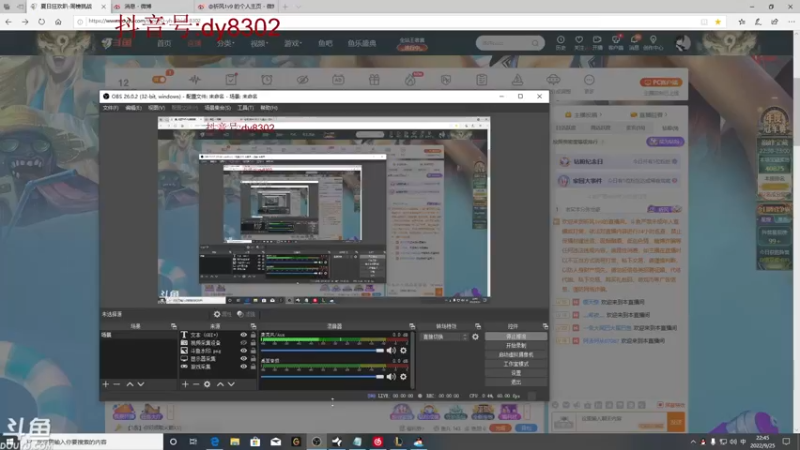
Task: Open the 文件(F) menu in OBS
Action: [x=111, y=108]
